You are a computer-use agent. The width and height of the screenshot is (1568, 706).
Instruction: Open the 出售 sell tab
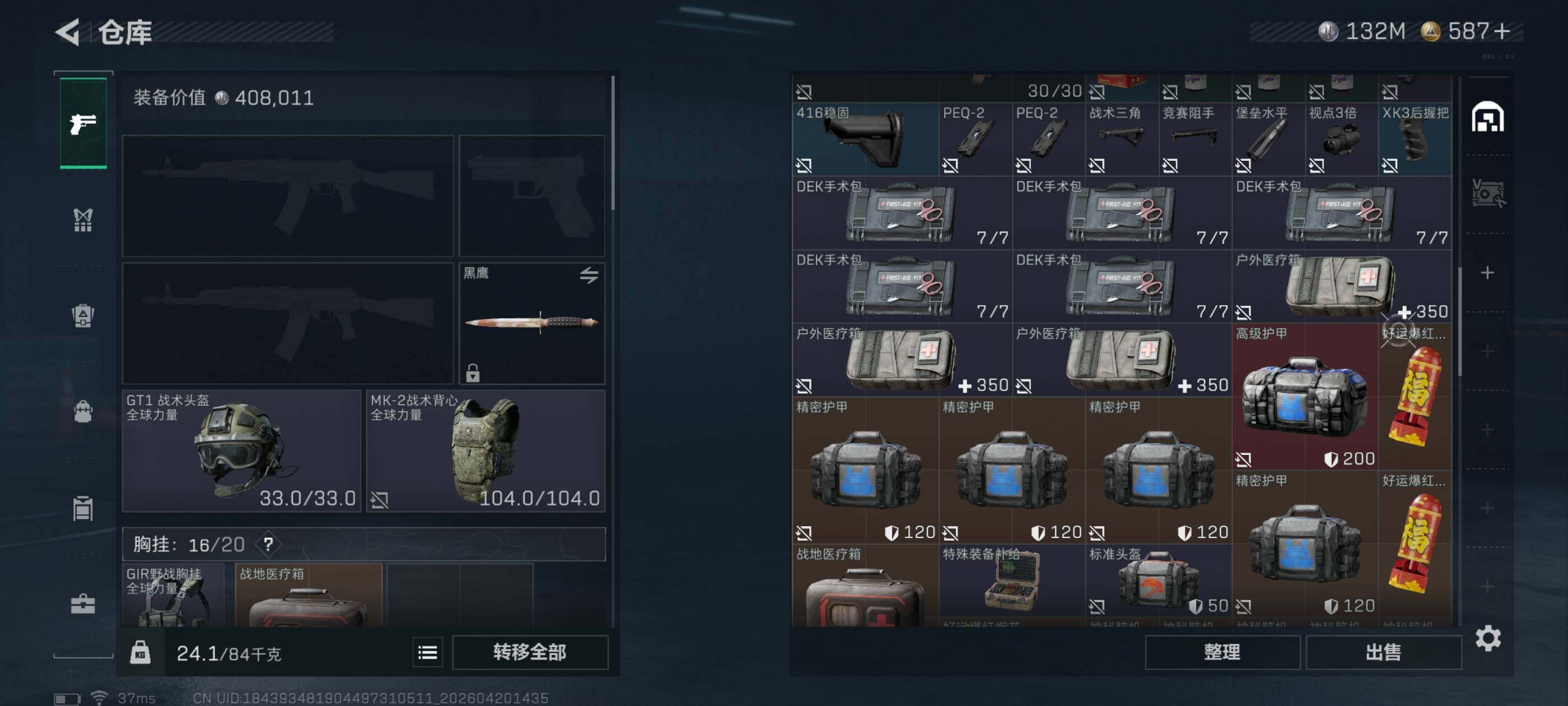pyautogui.click(x=1384, y=652)
